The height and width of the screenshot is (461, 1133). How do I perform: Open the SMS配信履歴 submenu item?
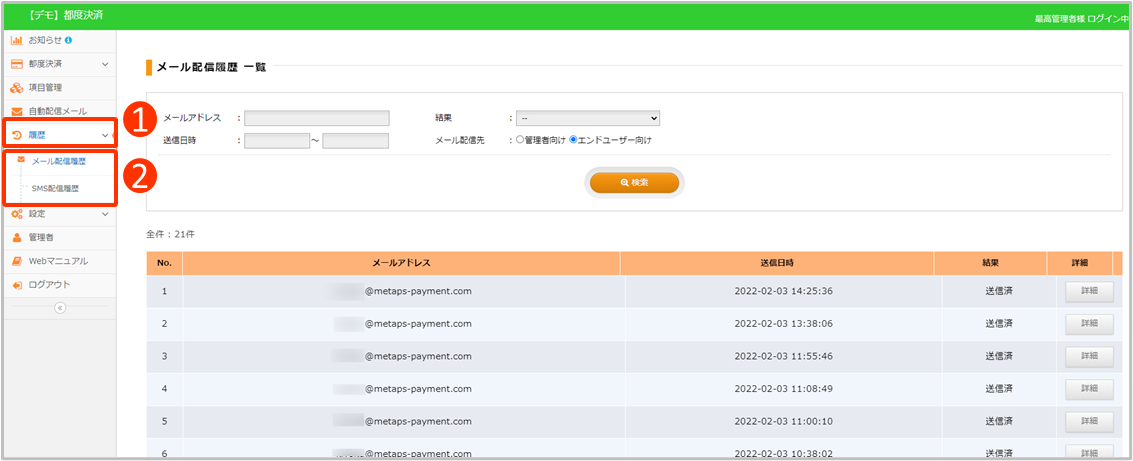pyautogui.click(x=55, y=188)
